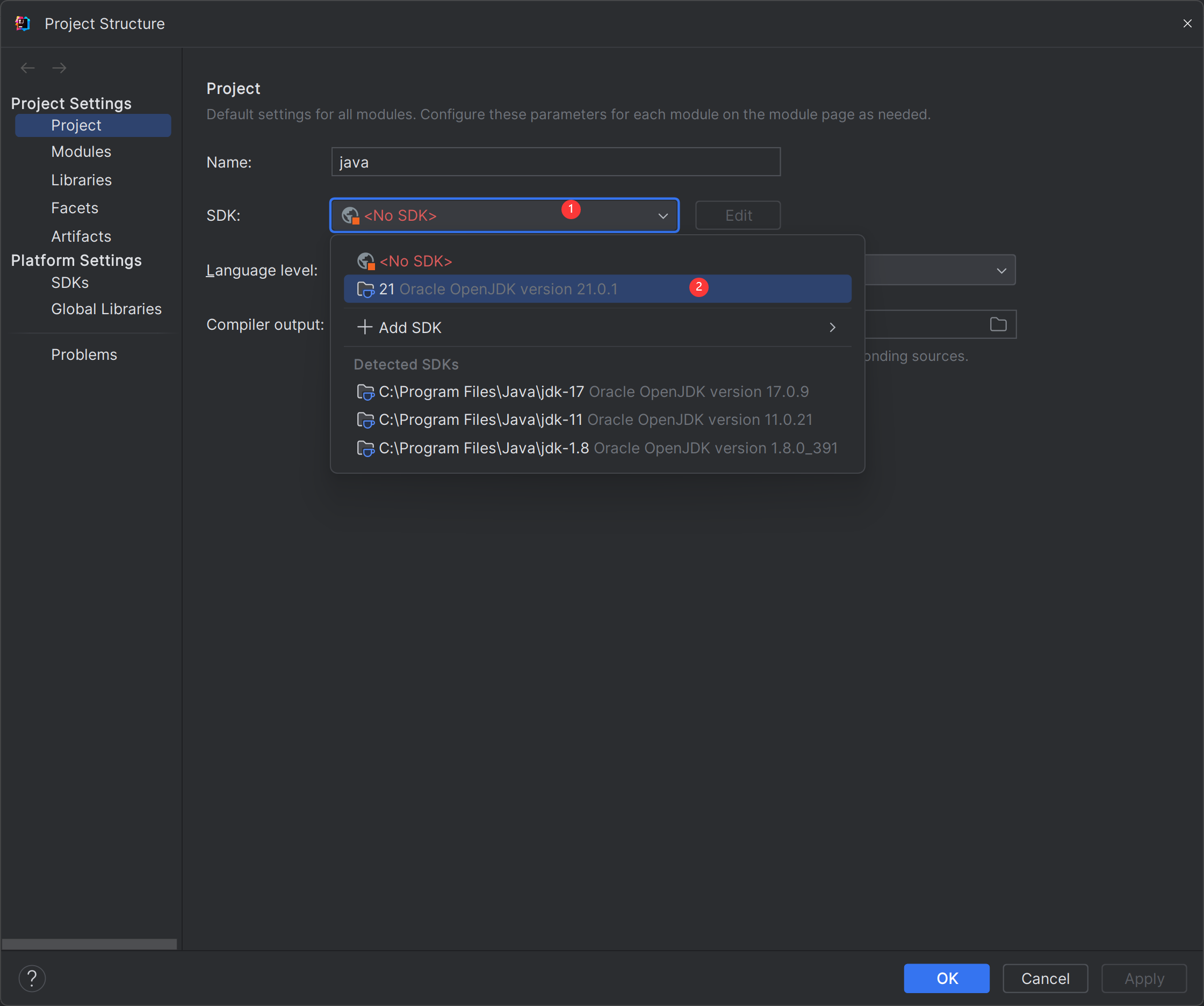Click the Detected SDKs section header
1204x1006 pixels.
(406, 365)
